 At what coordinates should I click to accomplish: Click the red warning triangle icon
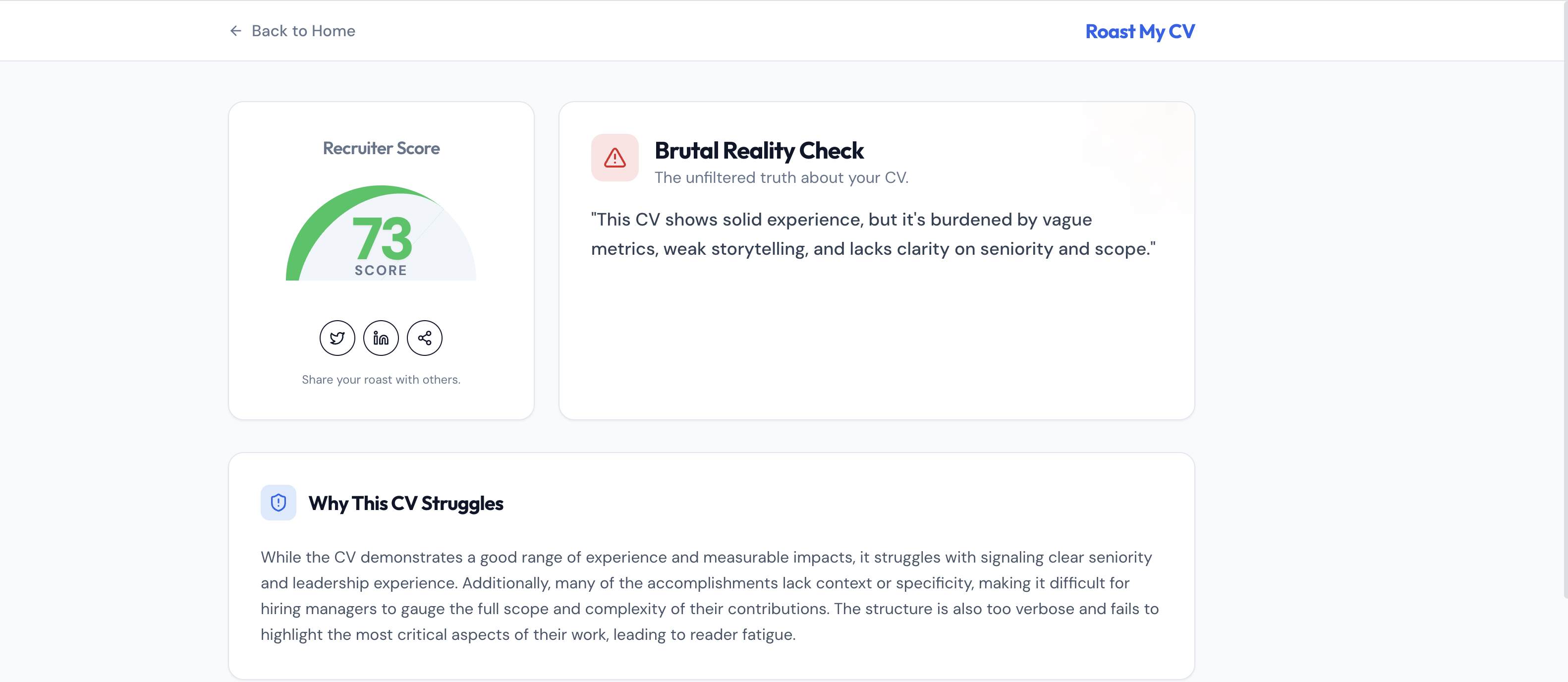615,158
